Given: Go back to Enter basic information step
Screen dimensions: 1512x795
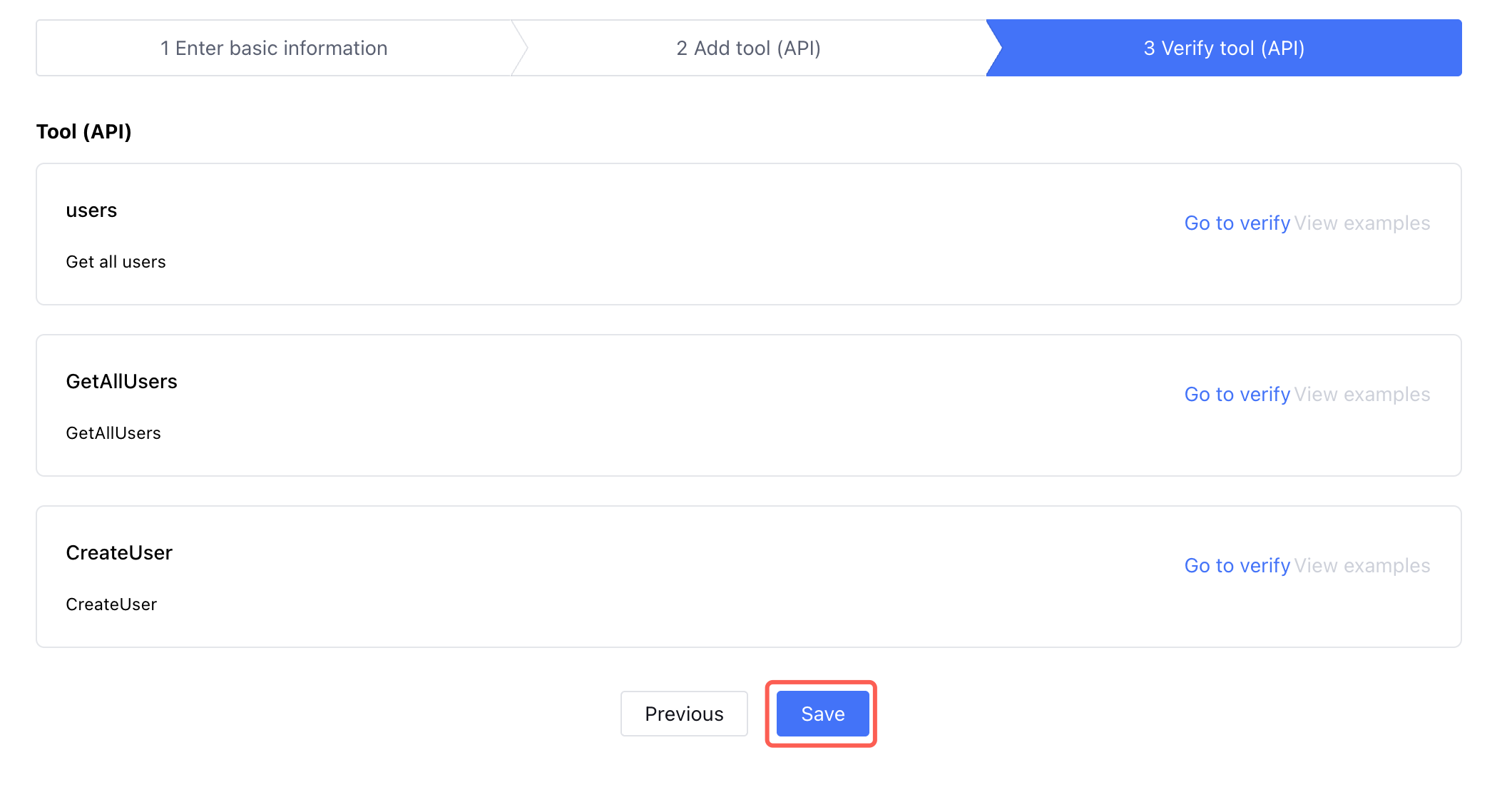Looking at the screenshot, I should click(274, 49).
